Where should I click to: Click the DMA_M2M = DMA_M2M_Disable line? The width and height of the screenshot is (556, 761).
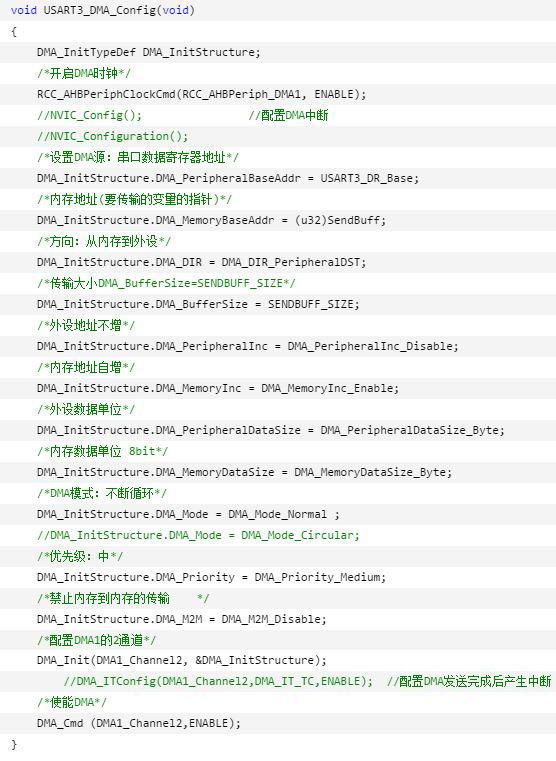181,619
